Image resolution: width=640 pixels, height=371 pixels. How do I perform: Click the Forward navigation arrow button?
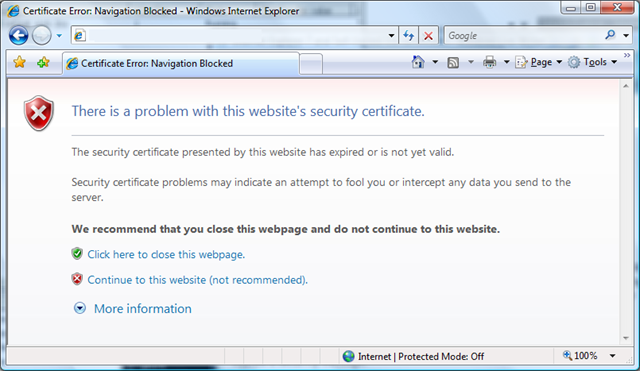[42, 36]
